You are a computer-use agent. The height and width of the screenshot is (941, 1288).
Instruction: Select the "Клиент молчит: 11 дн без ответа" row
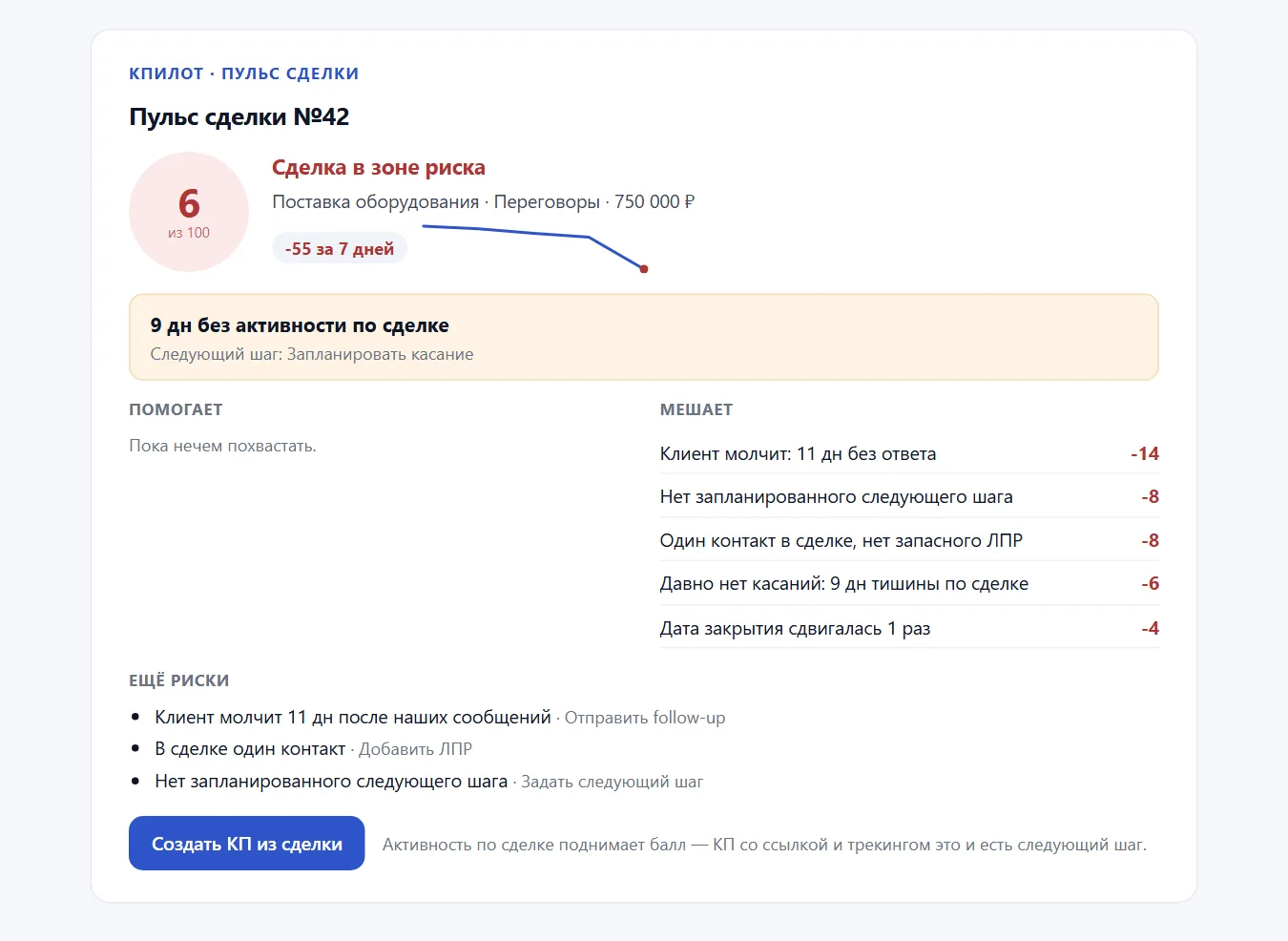[909, 453]
